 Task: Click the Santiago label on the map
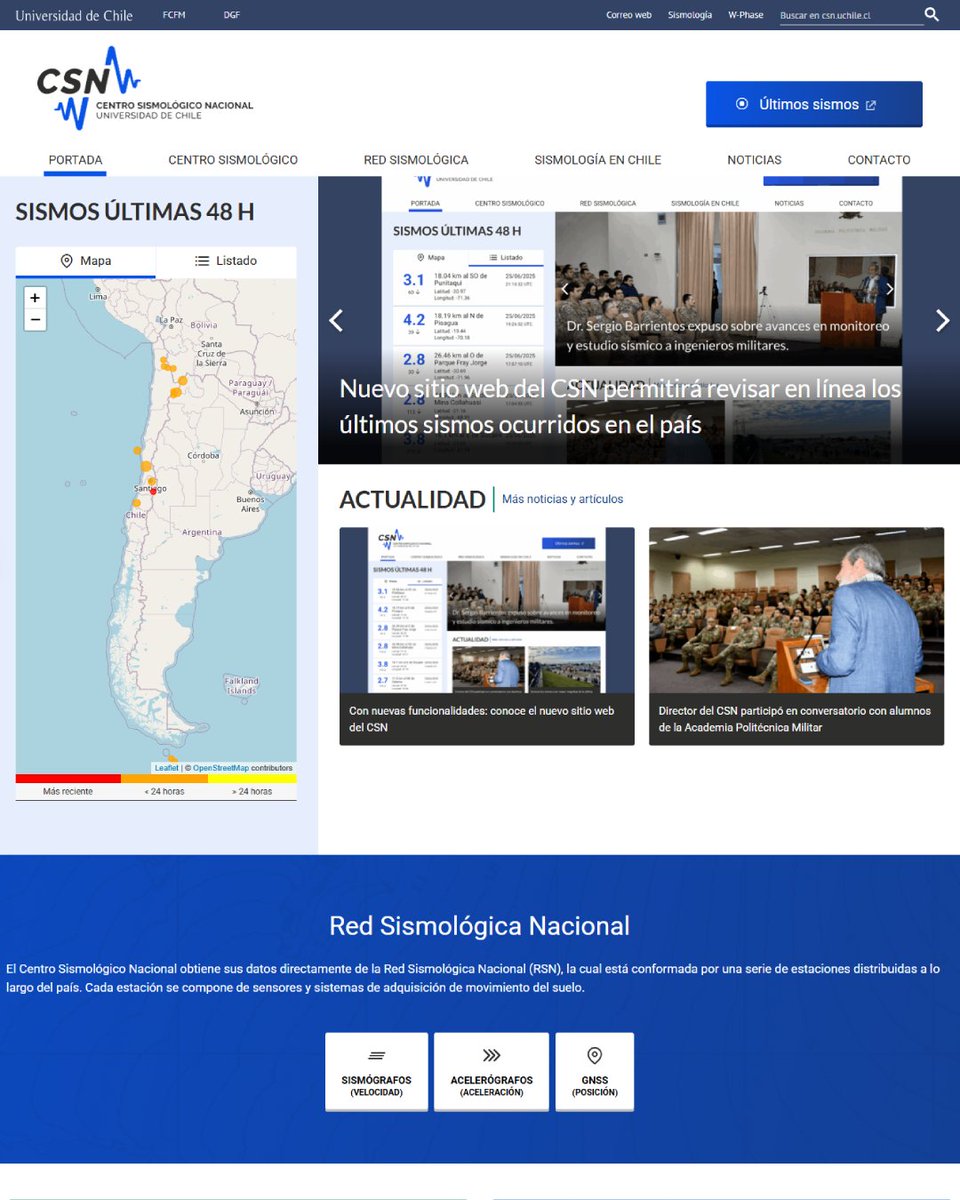click(150, 488)
